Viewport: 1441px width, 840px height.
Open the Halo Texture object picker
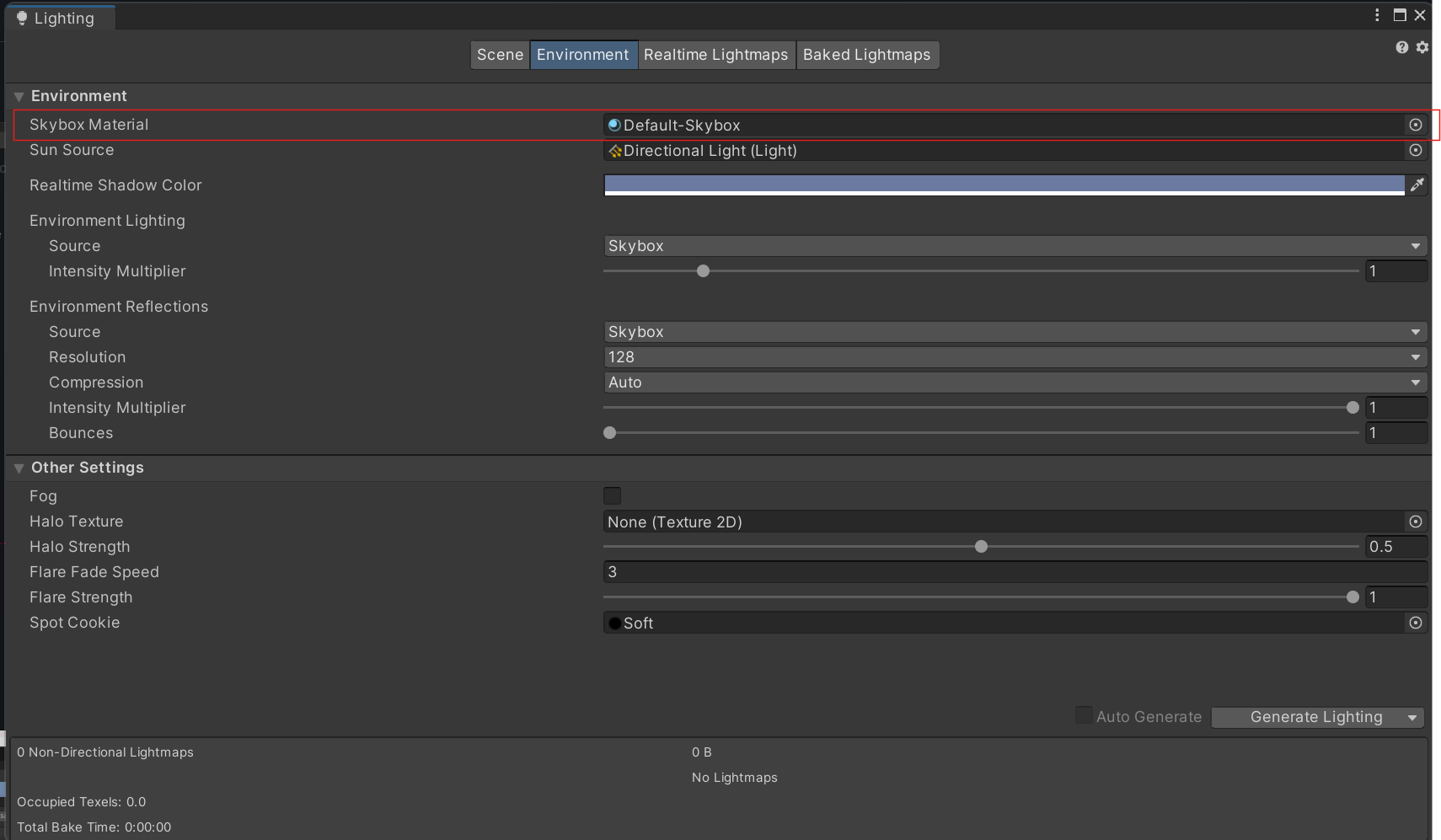1416,522
